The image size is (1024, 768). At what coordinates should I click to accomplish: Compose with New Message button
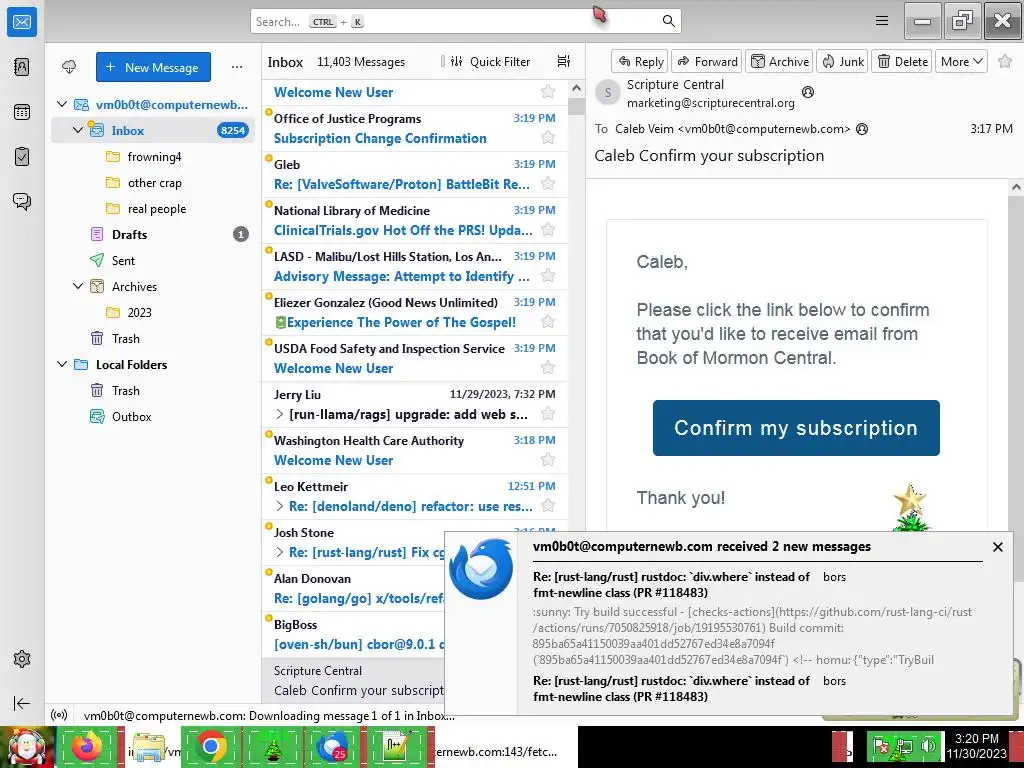(x=153, y=67)
